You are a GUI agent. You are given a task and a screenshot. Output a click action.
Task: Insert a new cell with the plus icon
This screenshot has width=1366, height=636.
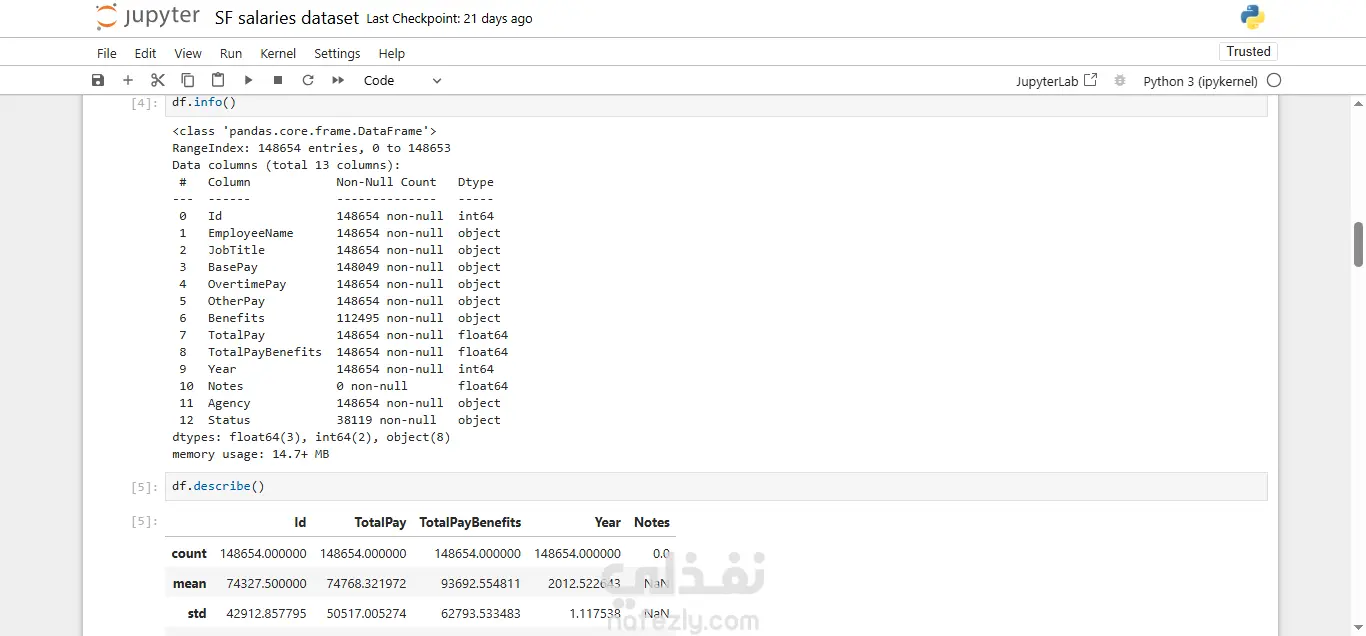tap(127, 80)
